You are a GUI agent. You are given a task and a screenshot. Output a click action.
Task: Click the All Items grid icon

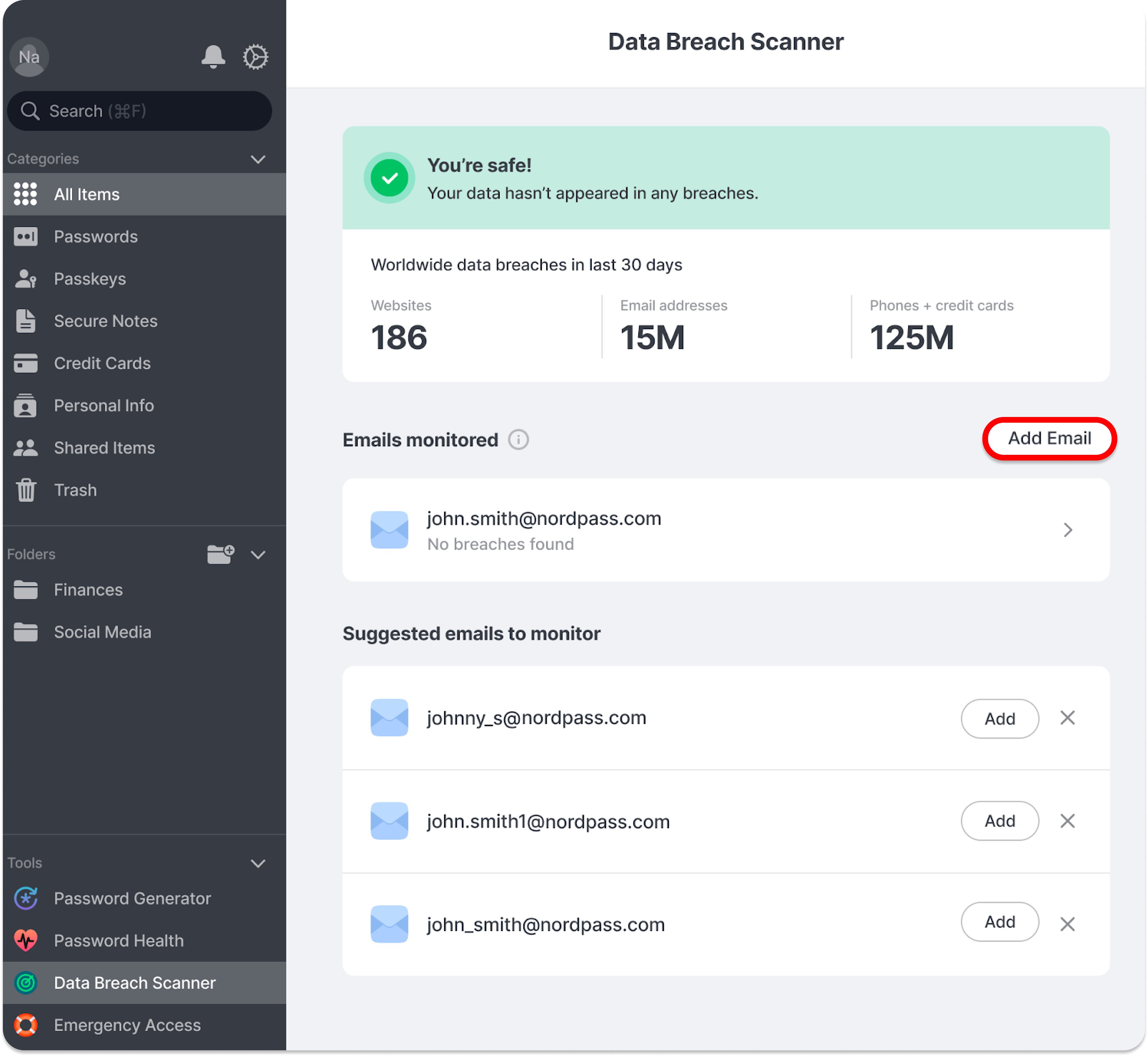pos(26,194)
